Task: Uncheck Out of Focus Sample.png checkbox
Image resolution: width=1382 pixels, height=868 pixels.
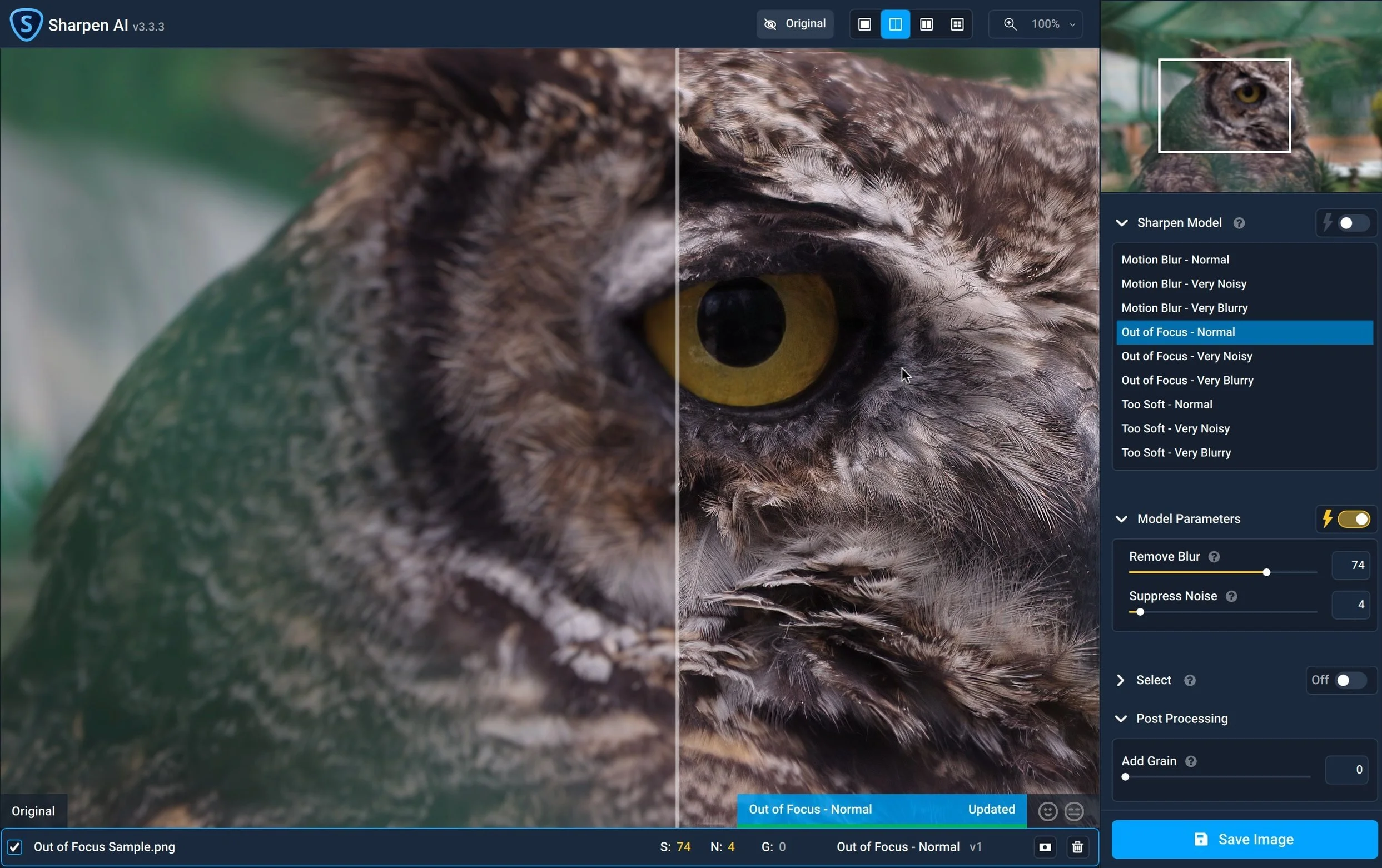Action: coord(15,847)
